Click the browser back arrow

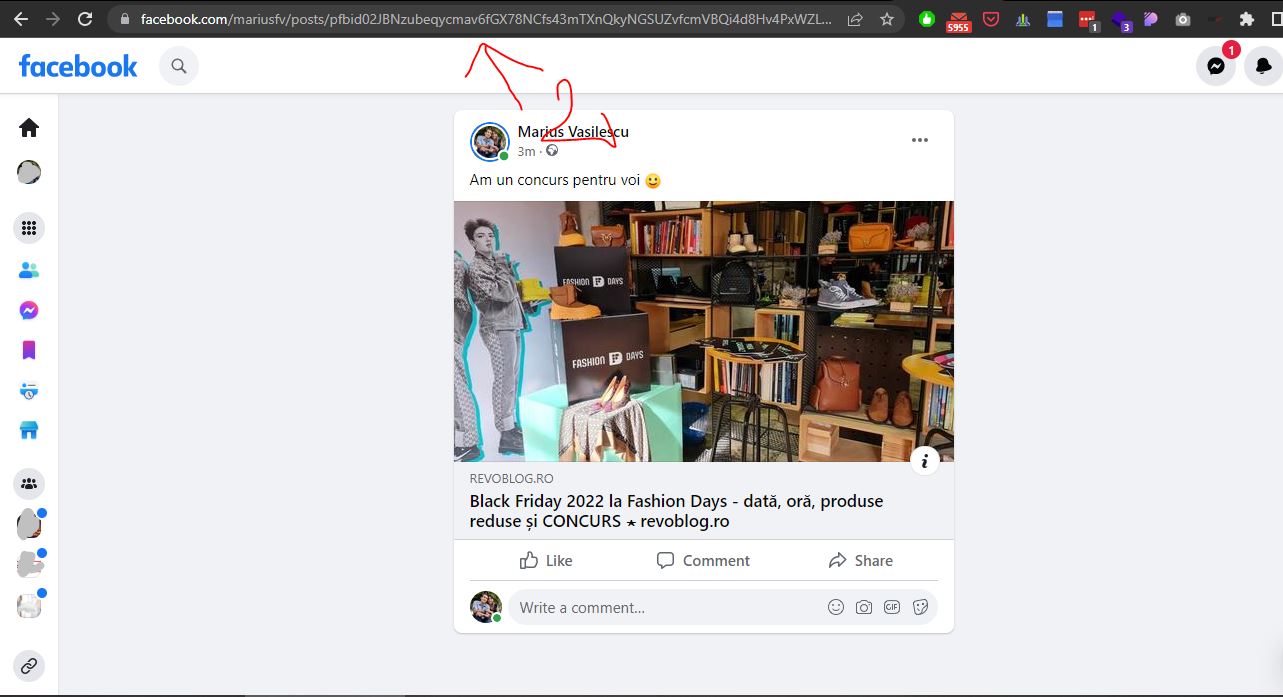pos(20,19)
